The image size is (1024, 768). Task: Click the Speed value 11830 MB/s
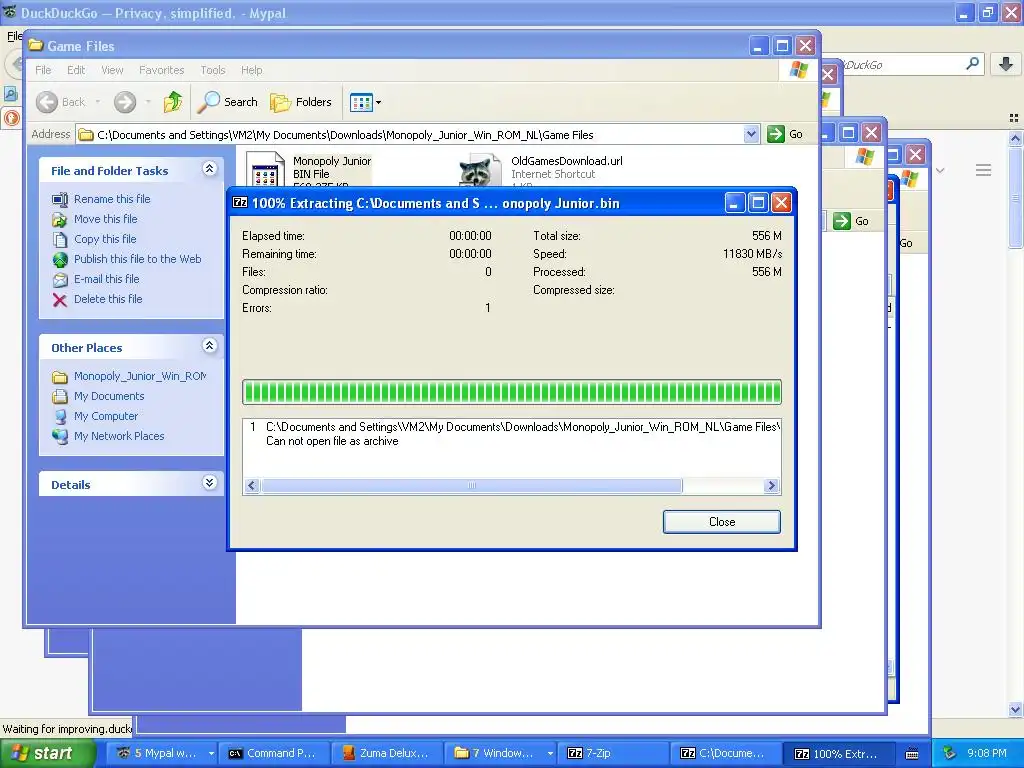pyautogui.click(x=752, y=253)
